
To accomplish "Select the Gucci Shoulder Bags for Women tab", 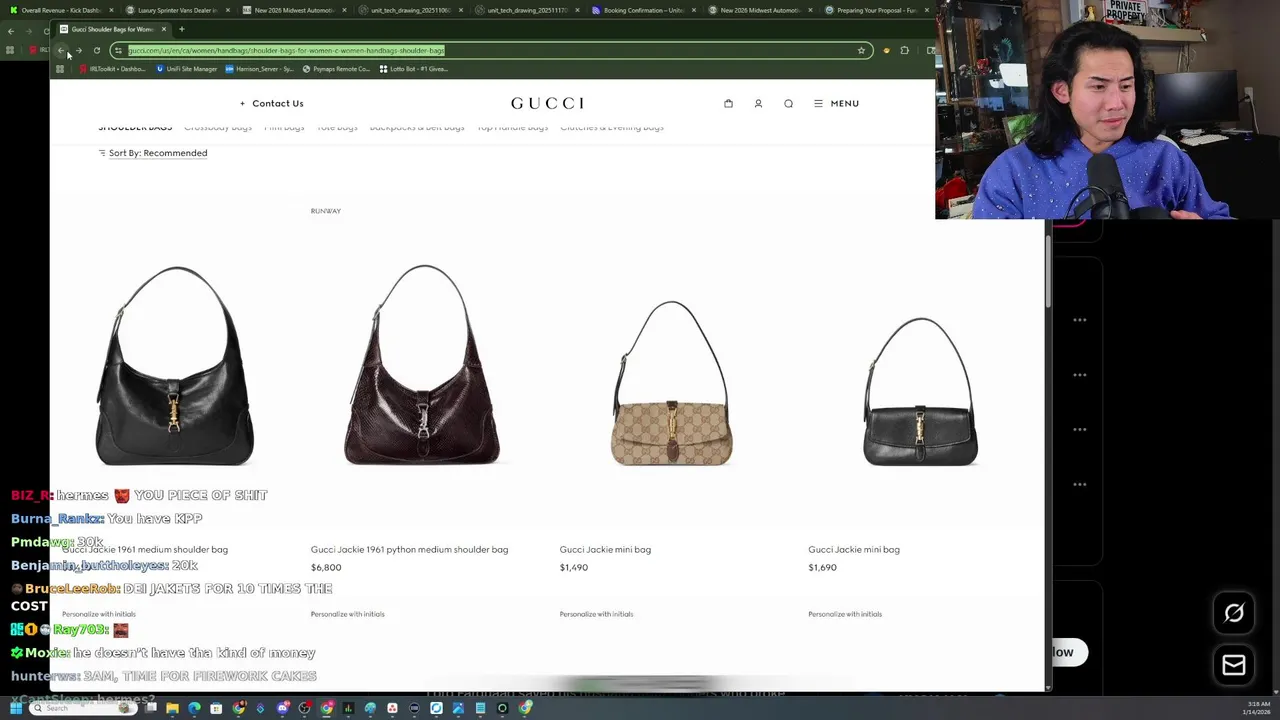I will [x=113, y=29].
